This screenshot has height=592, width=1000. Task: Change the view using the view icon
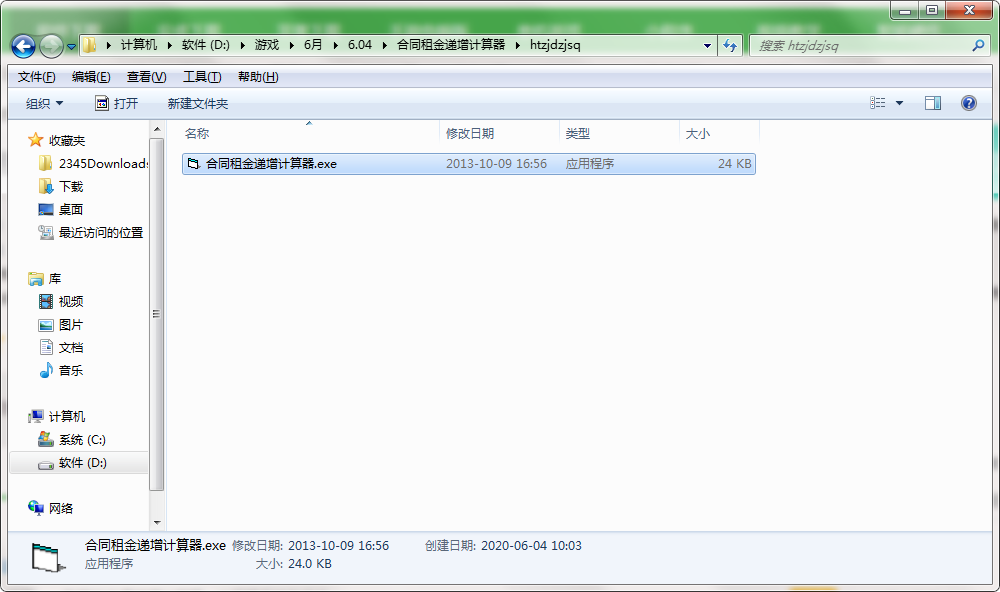[x=878, y=103]
